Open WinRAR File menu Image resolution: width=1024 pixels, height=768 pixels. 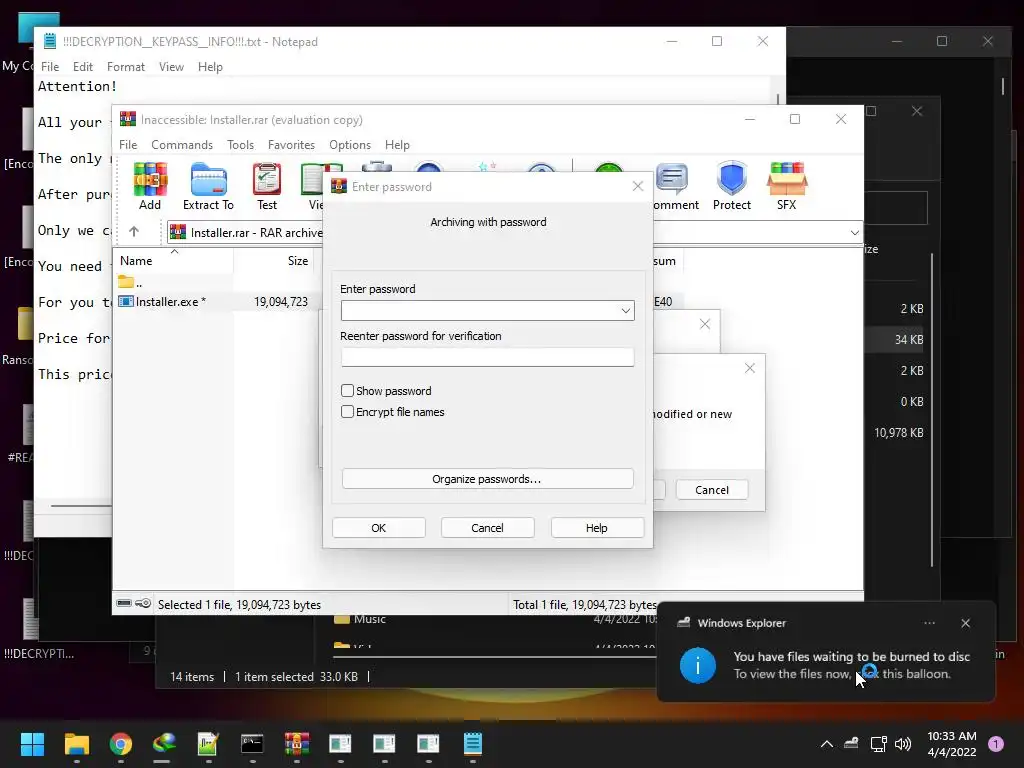(128, 145)
